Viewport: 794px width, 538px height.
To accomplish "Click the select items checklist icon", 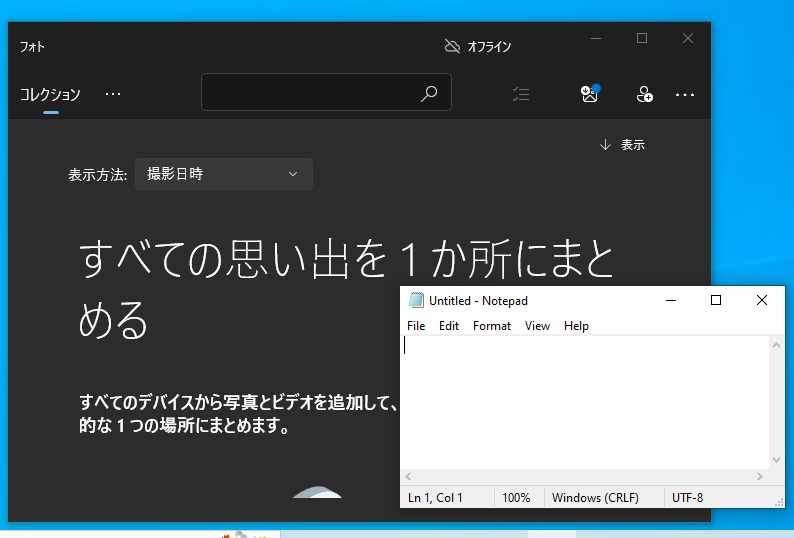I will 521,94.
